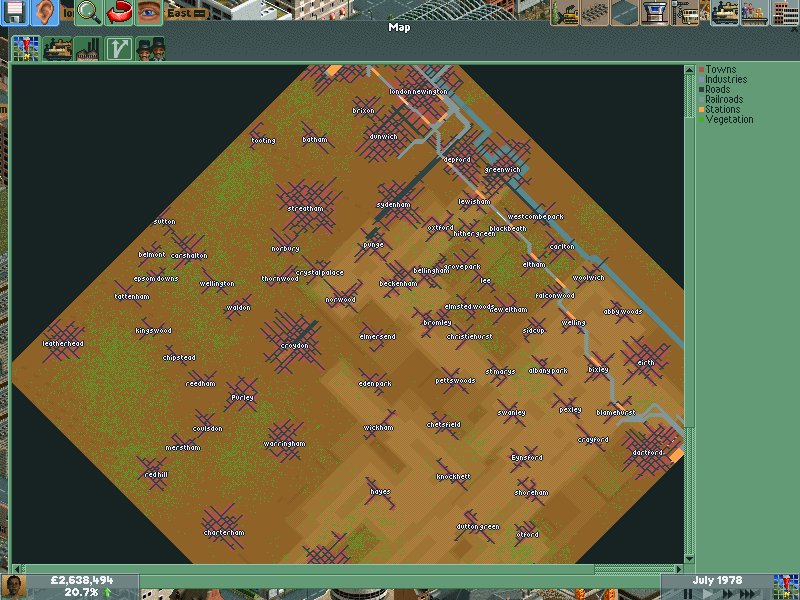This screenshot has width=800, height=600.
Task: Click the map's vertical scrollbar up arrow
Action: tap(689, 69)
